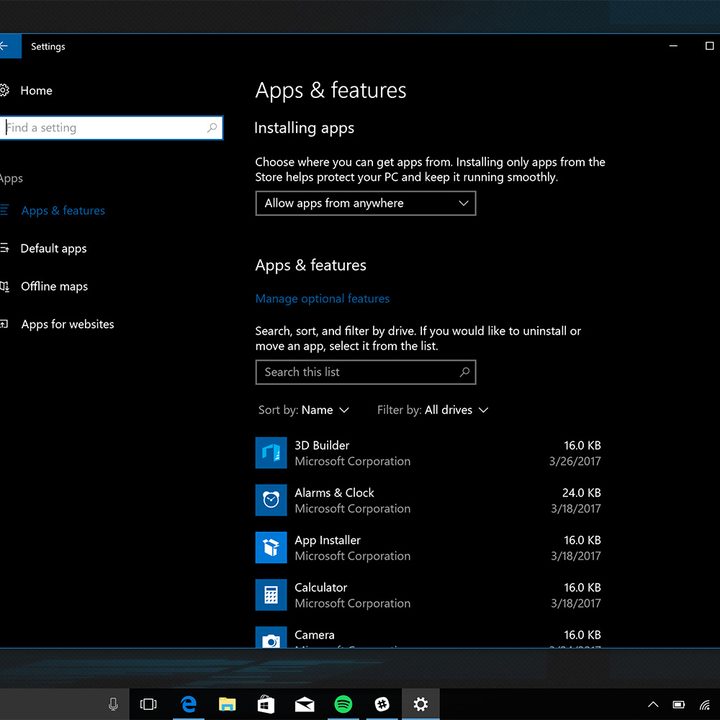Click the Settings back arrow button
720x720 pixels.
[9, 46]
